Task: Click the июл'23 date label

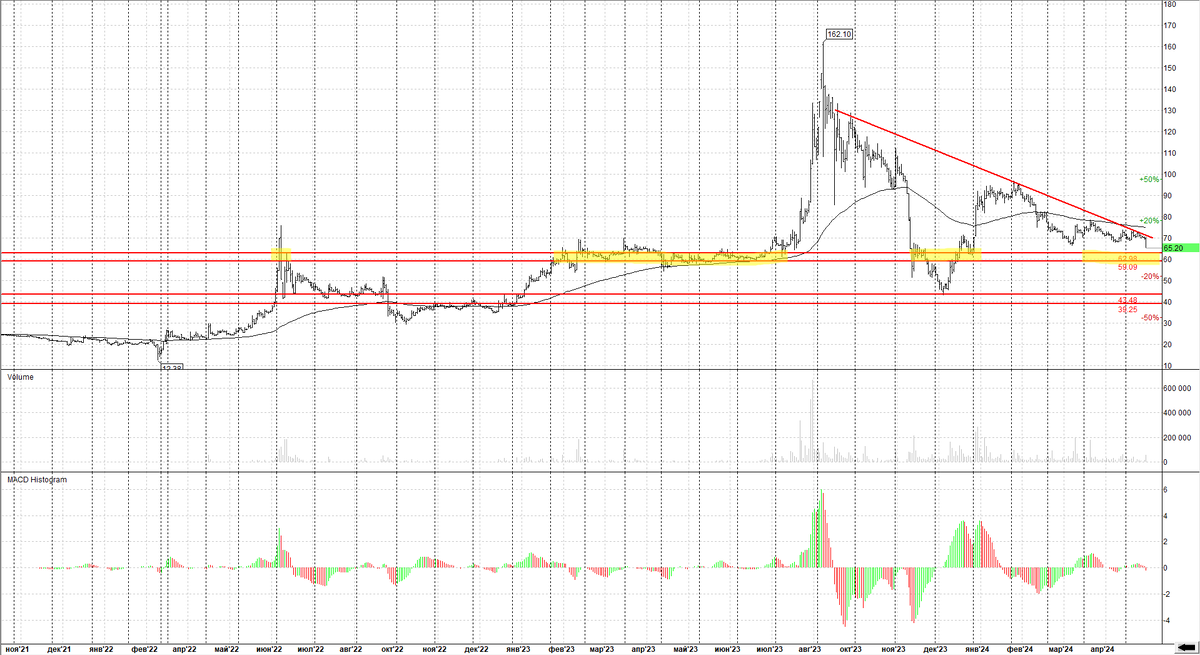Action: pyautogui.click(x=771, y=649)
